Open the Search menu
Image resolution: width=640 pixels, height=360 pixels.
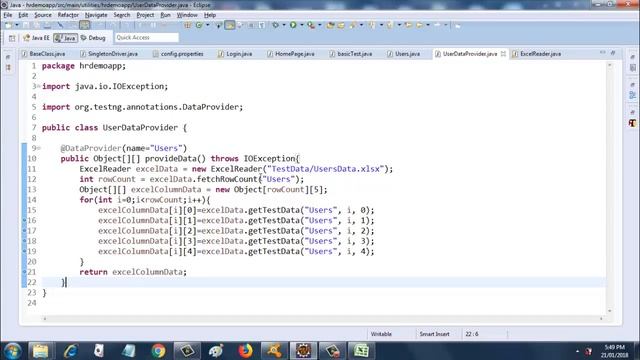click(x=122, y=15)
